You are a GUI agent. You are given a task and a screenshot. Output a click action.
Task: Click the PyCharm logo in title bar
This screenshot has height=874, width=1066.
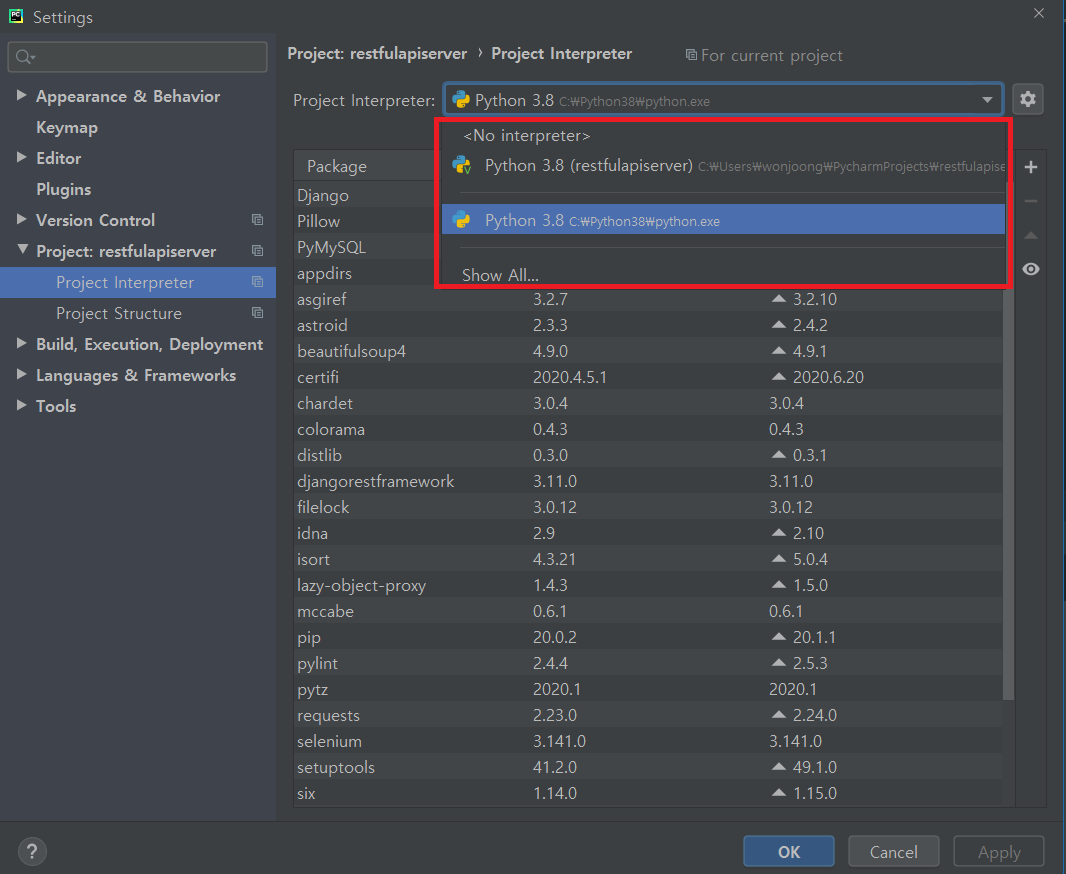click(x=16, y=16)
